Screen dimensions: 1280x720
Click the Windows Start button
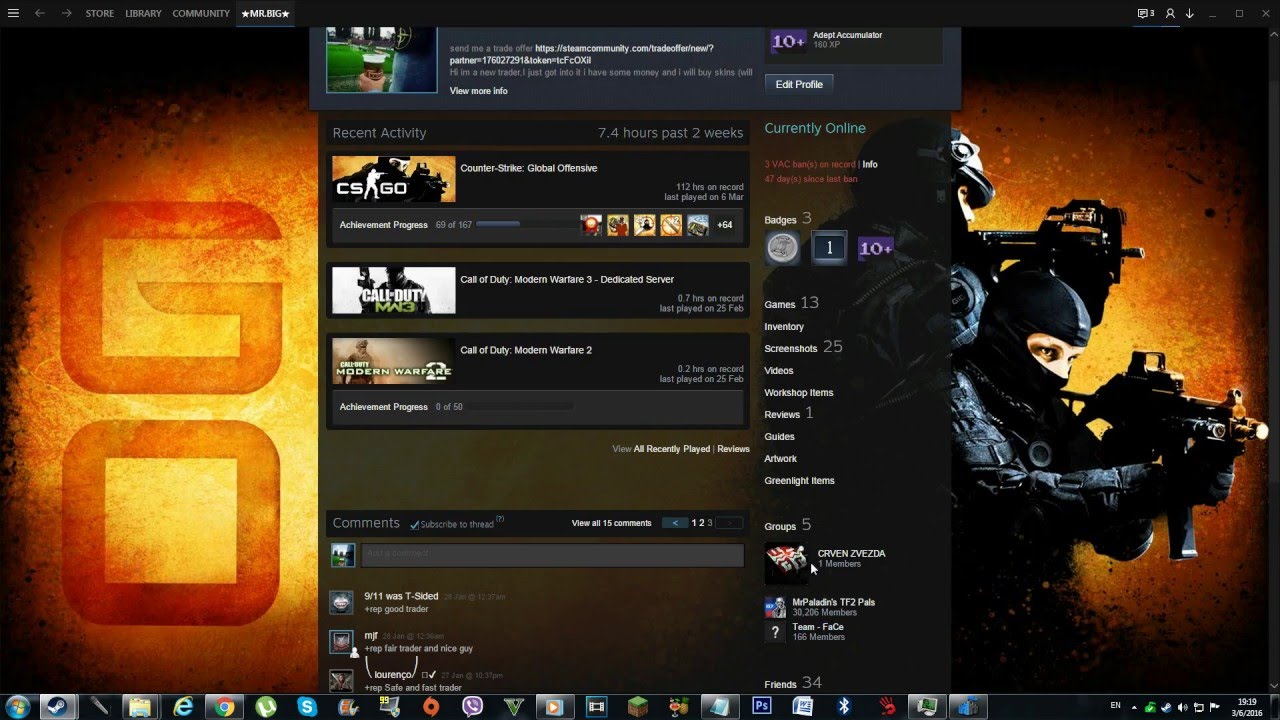tap(18, 706)
